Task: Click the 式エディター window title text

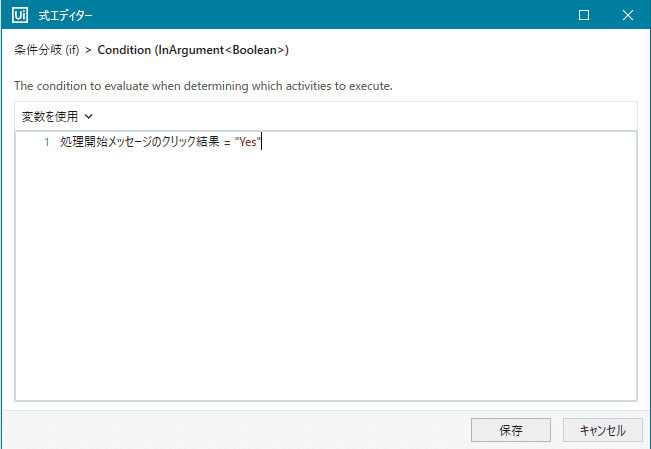Action: [65, 16]
